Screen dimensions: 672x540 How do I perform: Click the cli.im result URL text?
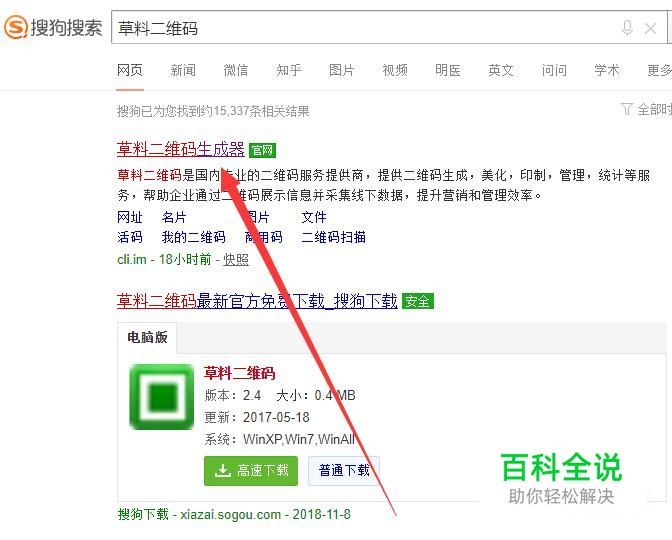coord(132,259)
